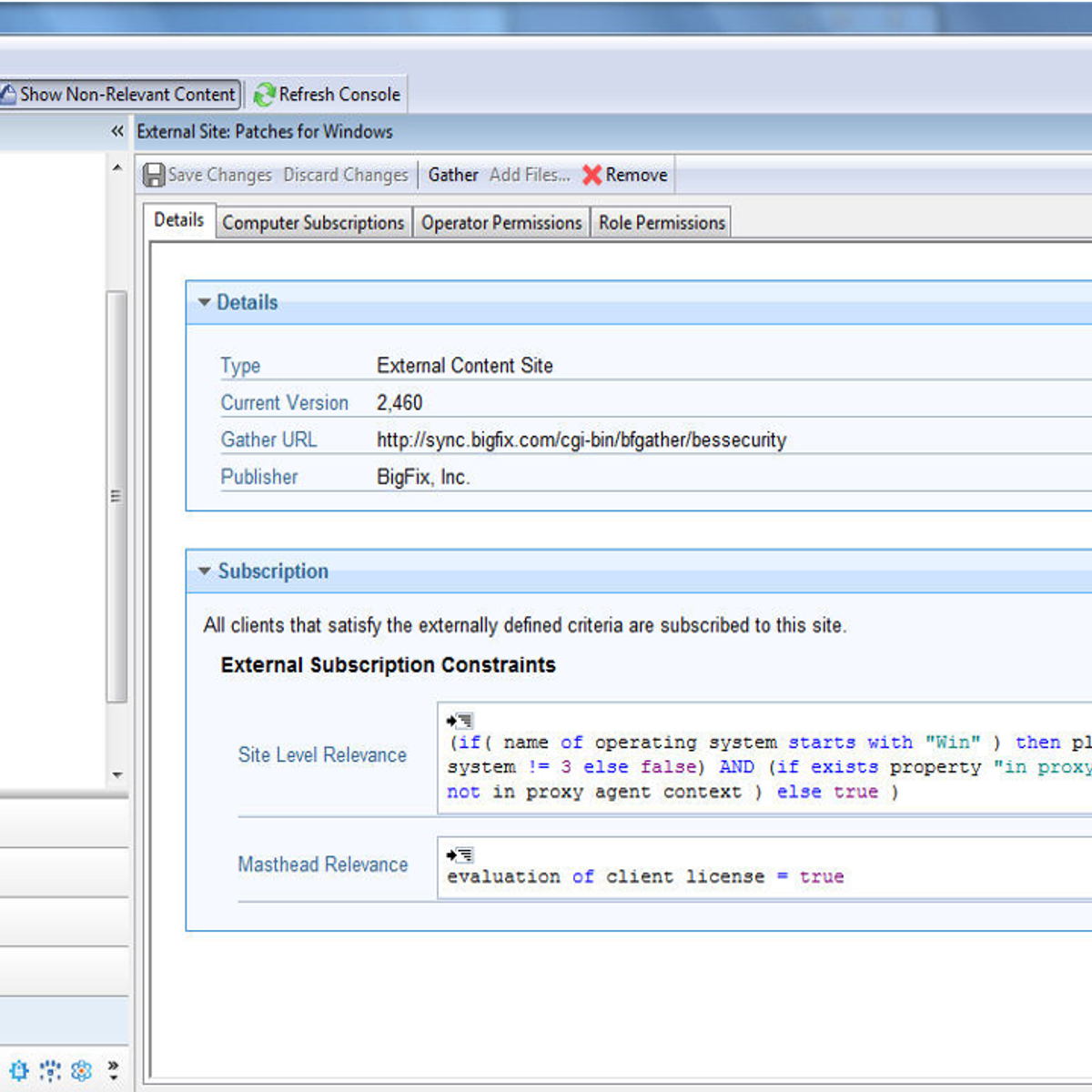Click Discard Changes
The width and height of the screenshot is (1092, 1092).
tap(346, 175)
